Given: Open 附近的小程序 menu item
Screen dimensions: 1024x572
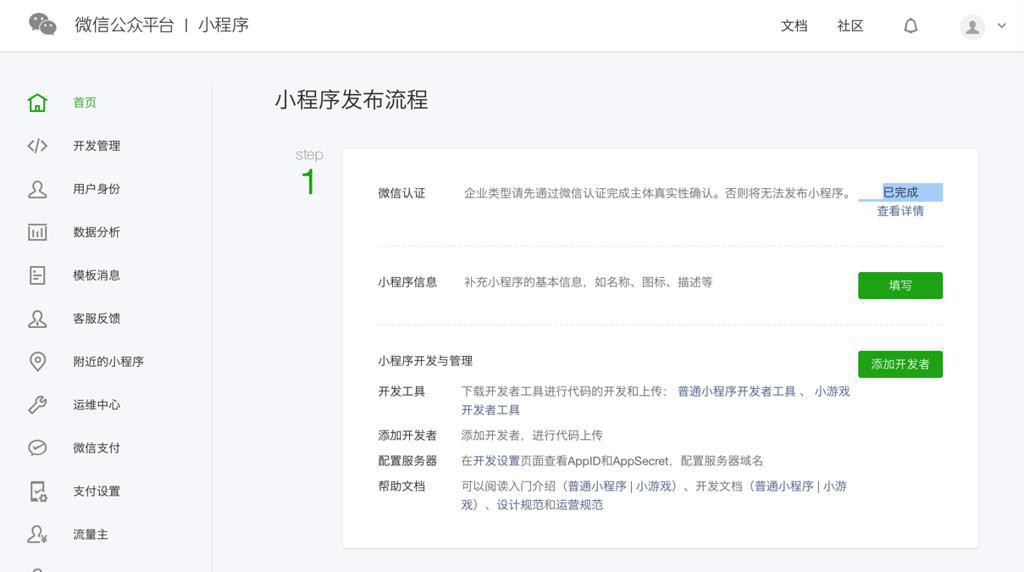Looking at the screenshot, I should 108,361.
